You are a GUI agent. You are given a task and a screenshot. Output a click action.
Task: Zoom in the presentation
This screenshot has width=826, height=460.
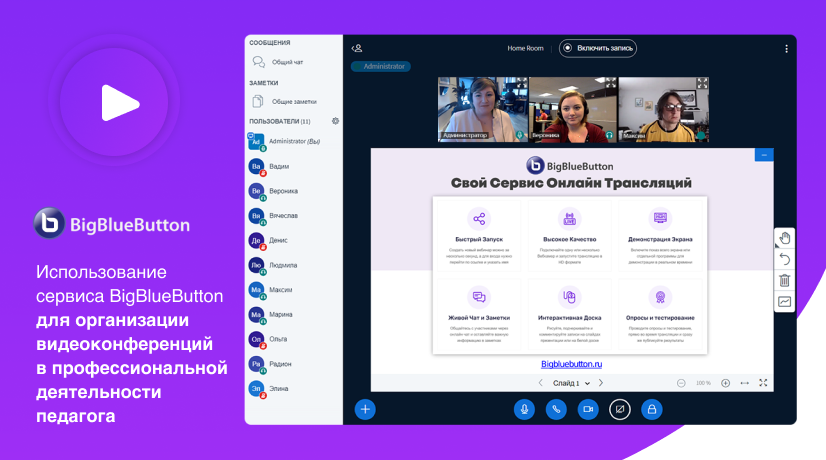(725, 383)
